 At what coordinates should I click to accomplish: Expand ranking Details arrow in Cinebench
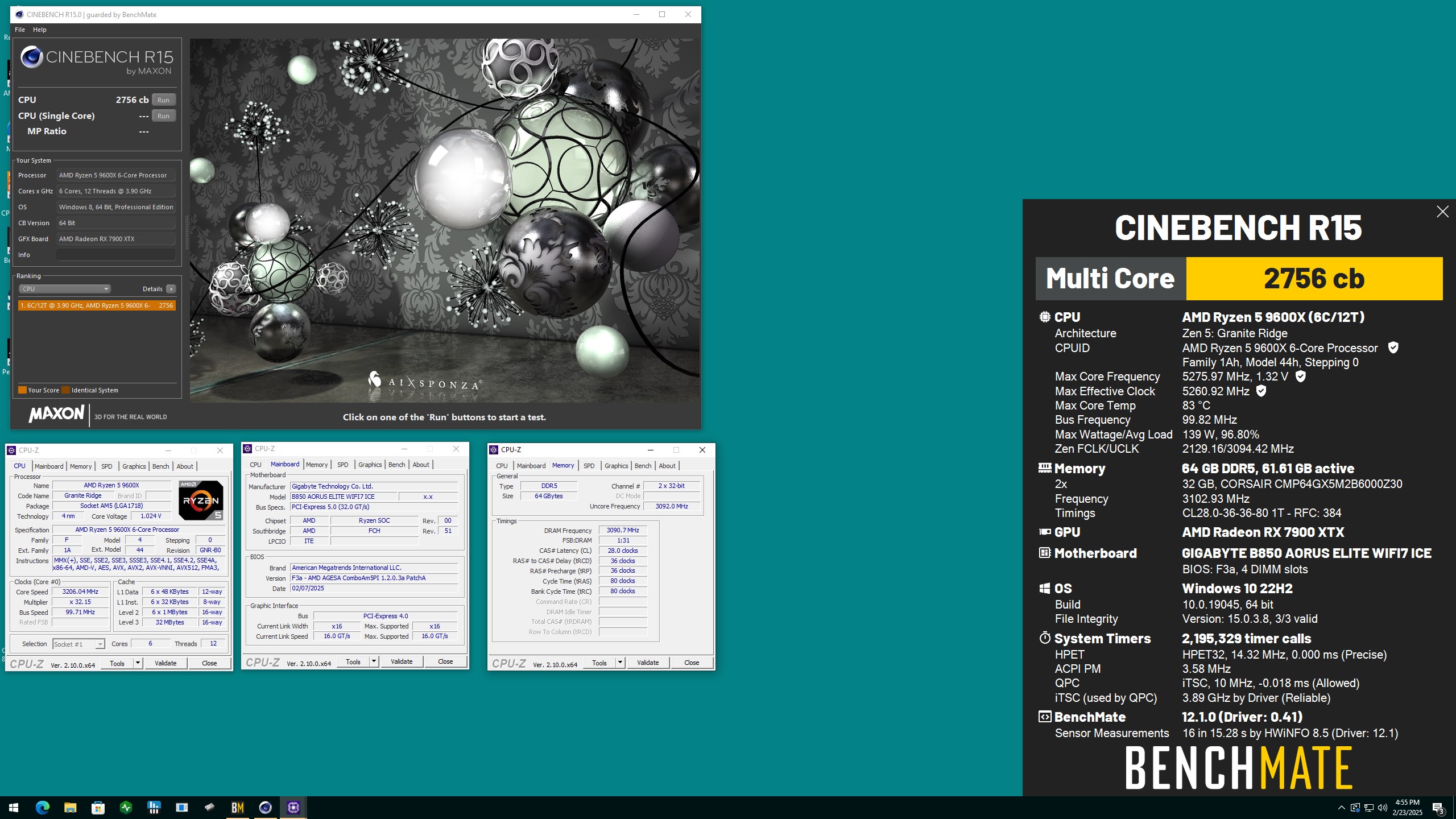click(171, 289)
